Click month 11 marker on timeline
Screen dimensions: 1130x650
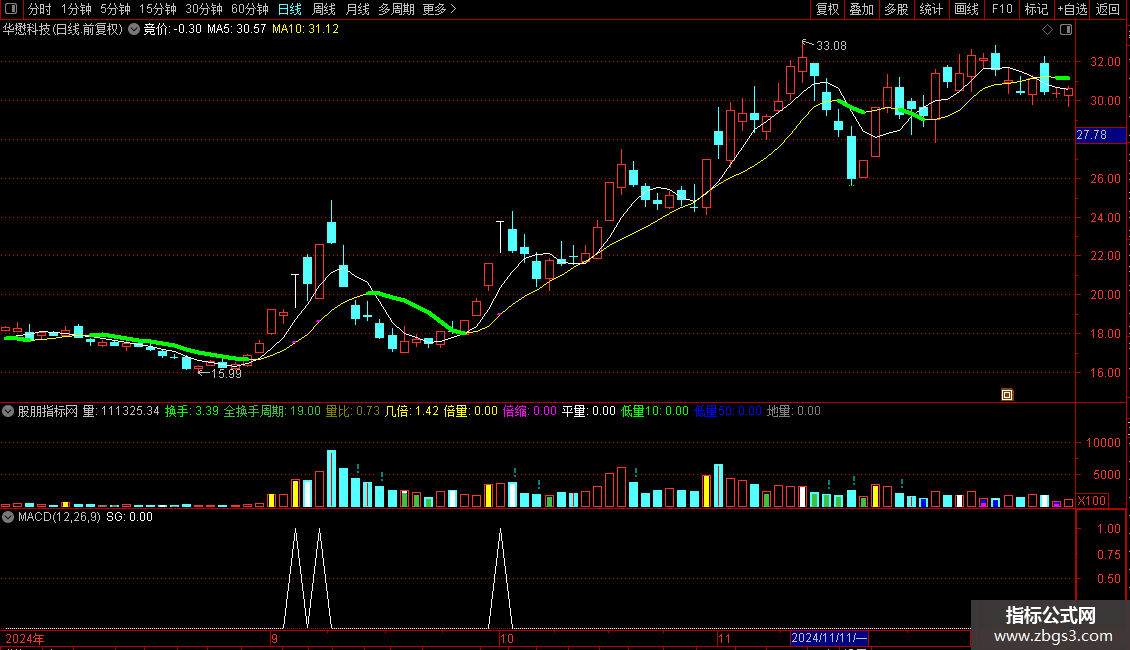pos(724,639)
